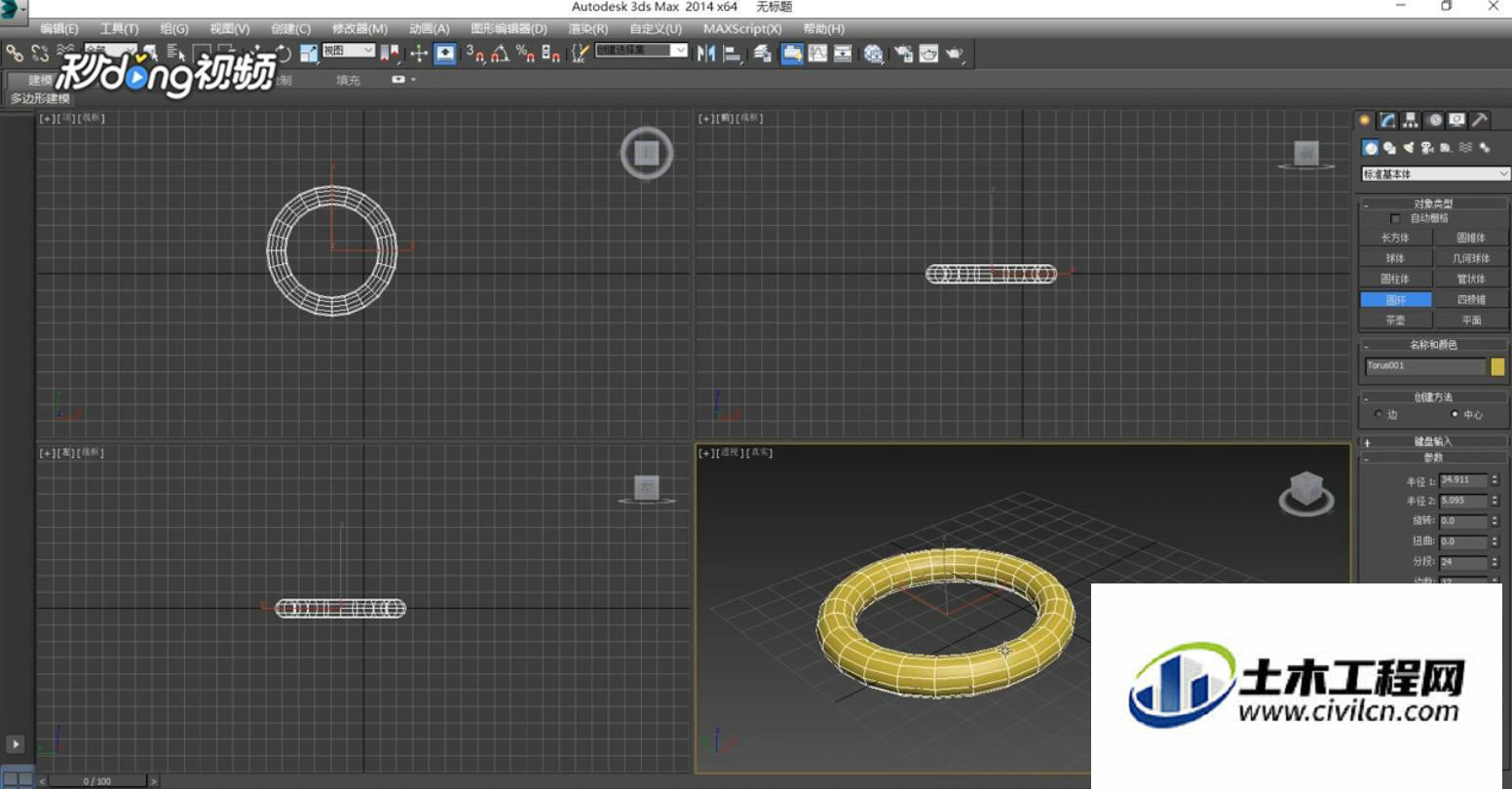Open the 视图 reference coordinate dropdown

pos(349,51)
